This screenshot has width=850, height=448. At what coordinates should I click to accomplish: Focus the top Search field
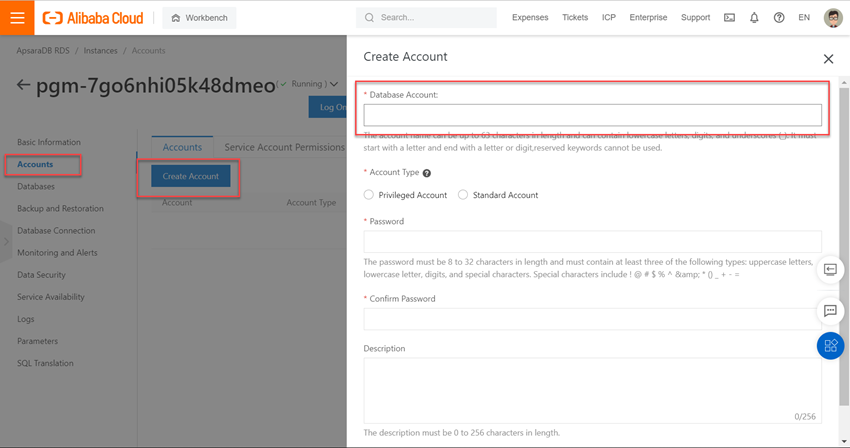(426, 18)
